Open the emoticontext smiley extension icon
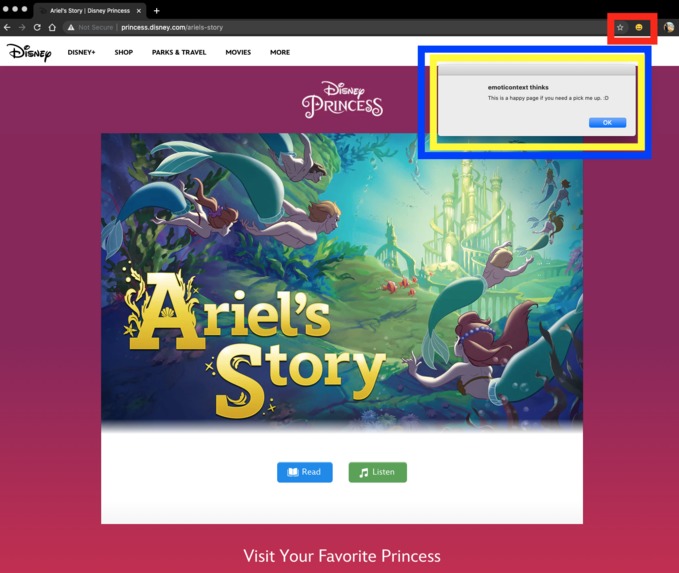This screenshot has height=573, width=679. [x=639, y=27]
